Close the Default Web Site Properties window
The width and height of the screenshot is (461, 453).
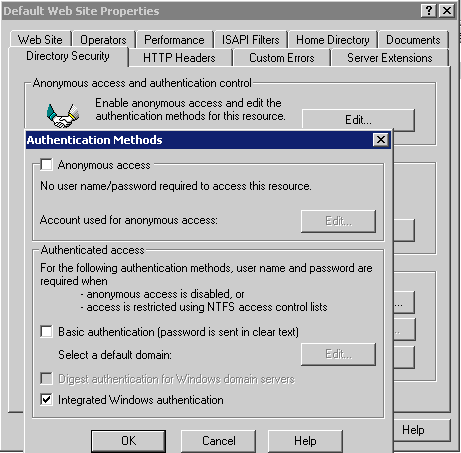pos(447,11)
